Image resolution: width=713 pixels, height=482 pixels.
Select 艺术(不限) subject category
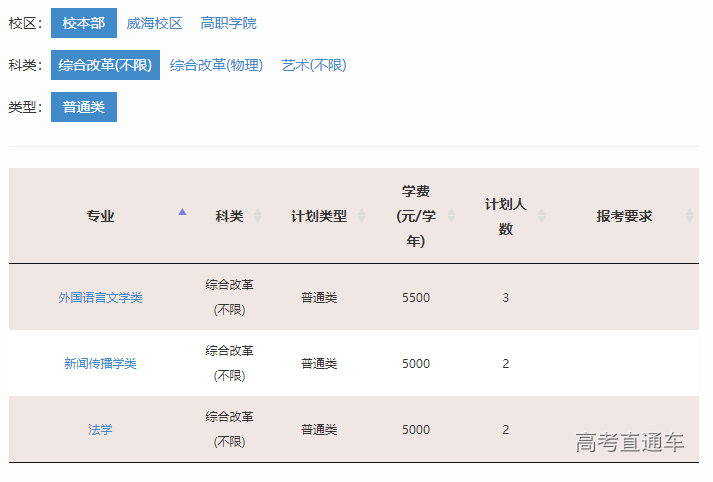point(314,65)
